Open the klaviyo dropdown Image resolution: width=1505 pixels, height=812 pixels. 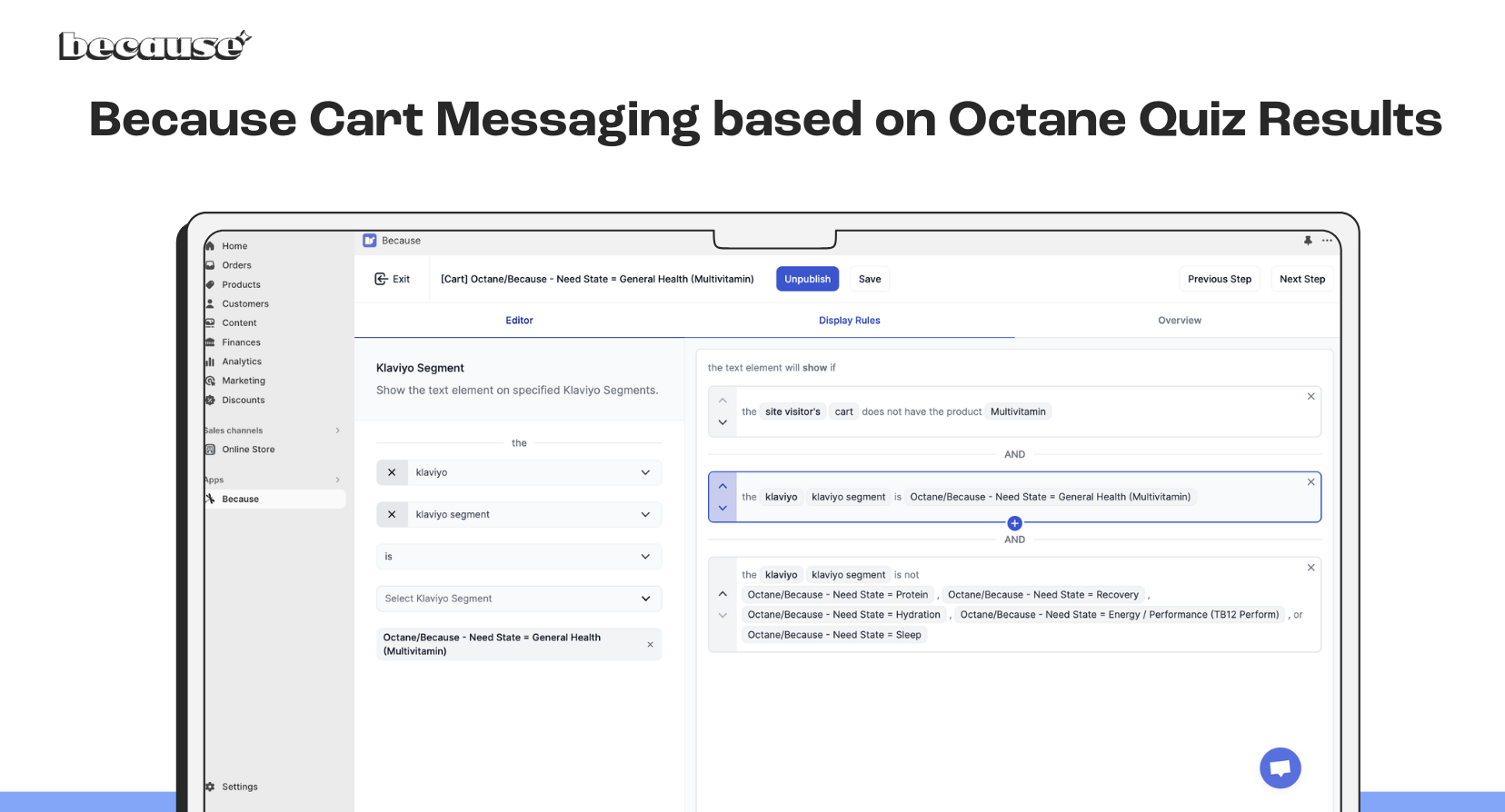pyautogui.click(x=533, y=472)
